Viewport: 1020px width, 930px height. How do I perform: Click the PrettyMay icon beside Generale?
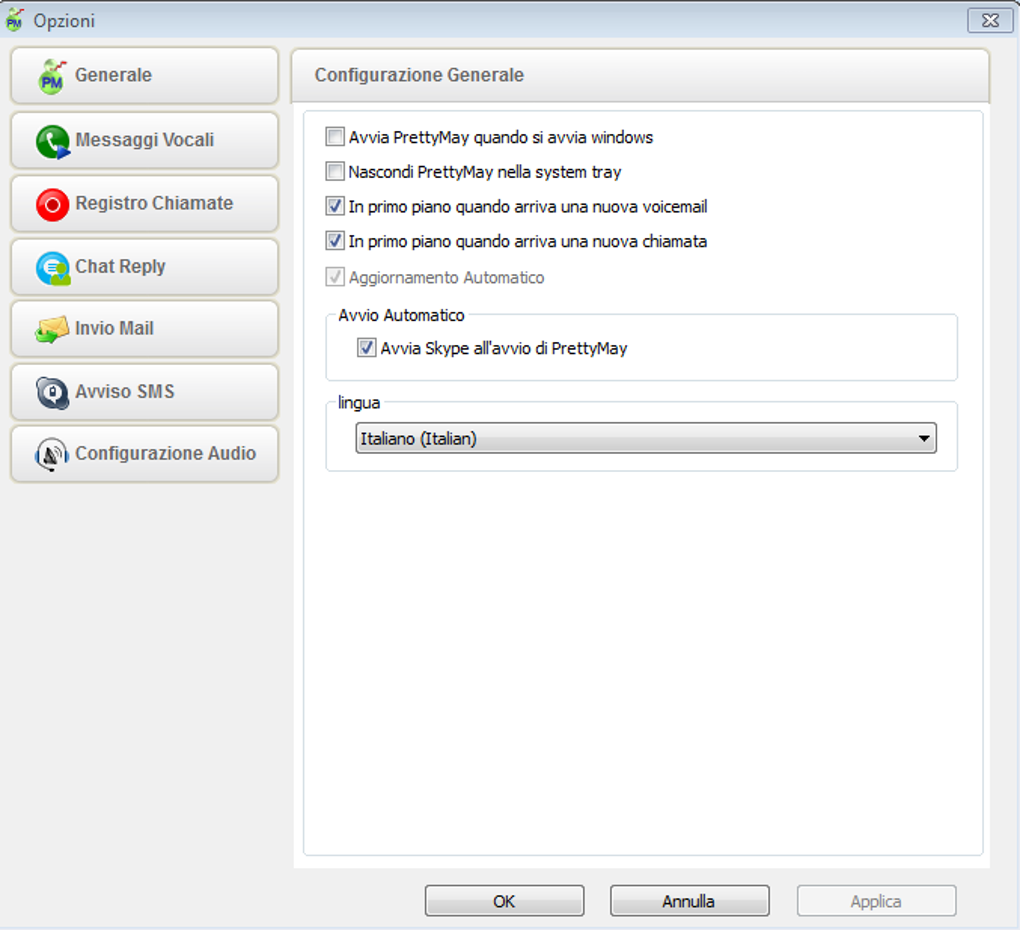pos(52,76)
